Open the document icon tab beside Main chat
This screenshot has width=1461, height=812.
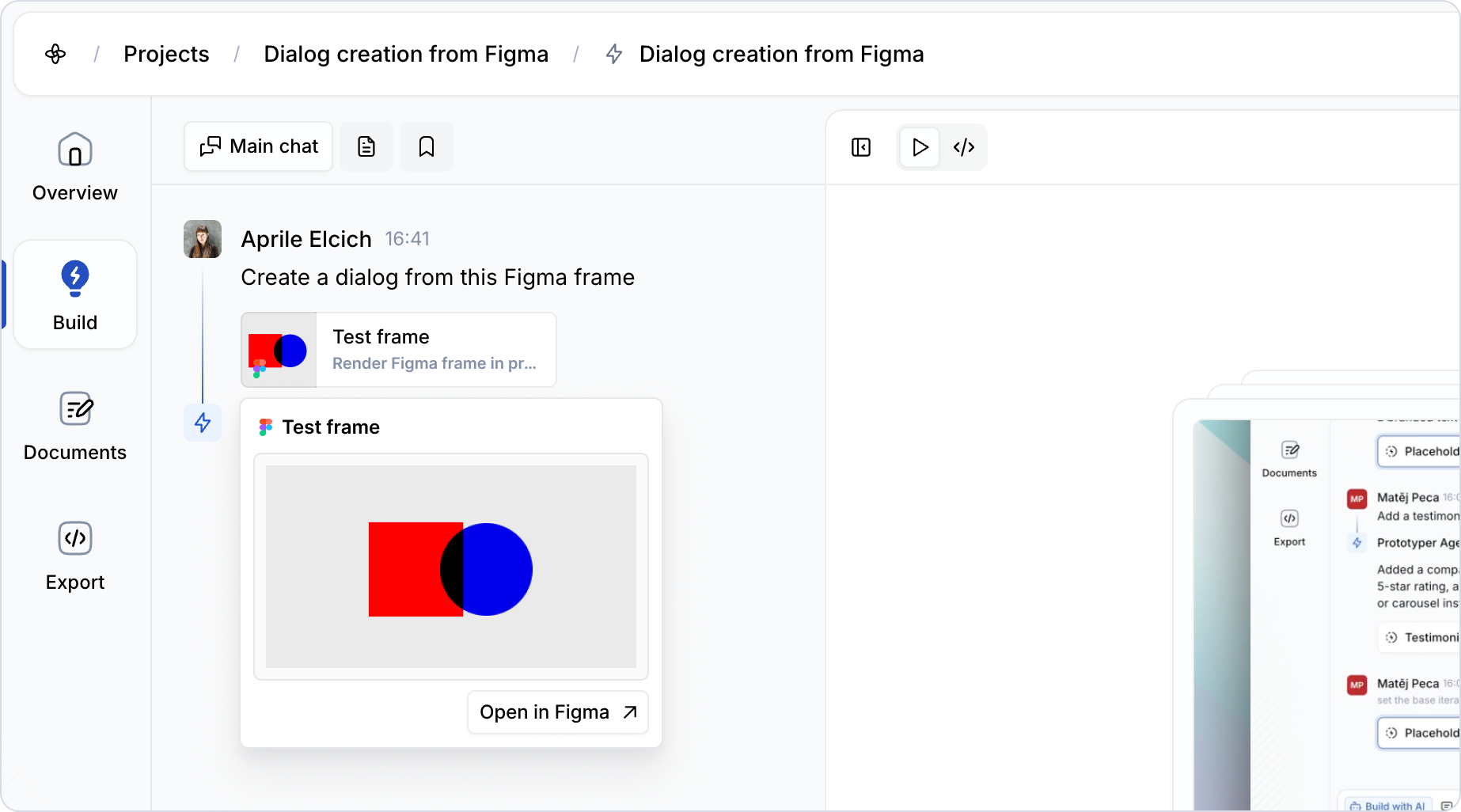pyautogui.click(x=366, y=146)
